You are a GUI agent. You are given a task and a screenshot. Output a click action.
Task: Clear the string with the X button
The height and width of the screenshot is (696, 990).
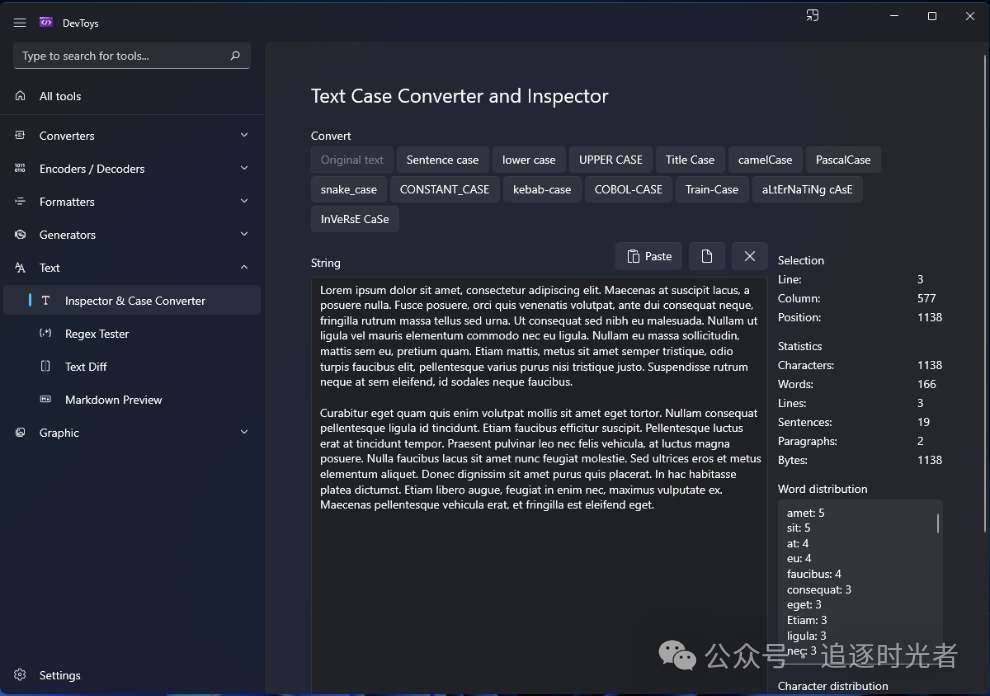pyautogui.click(x=749, y=256)
